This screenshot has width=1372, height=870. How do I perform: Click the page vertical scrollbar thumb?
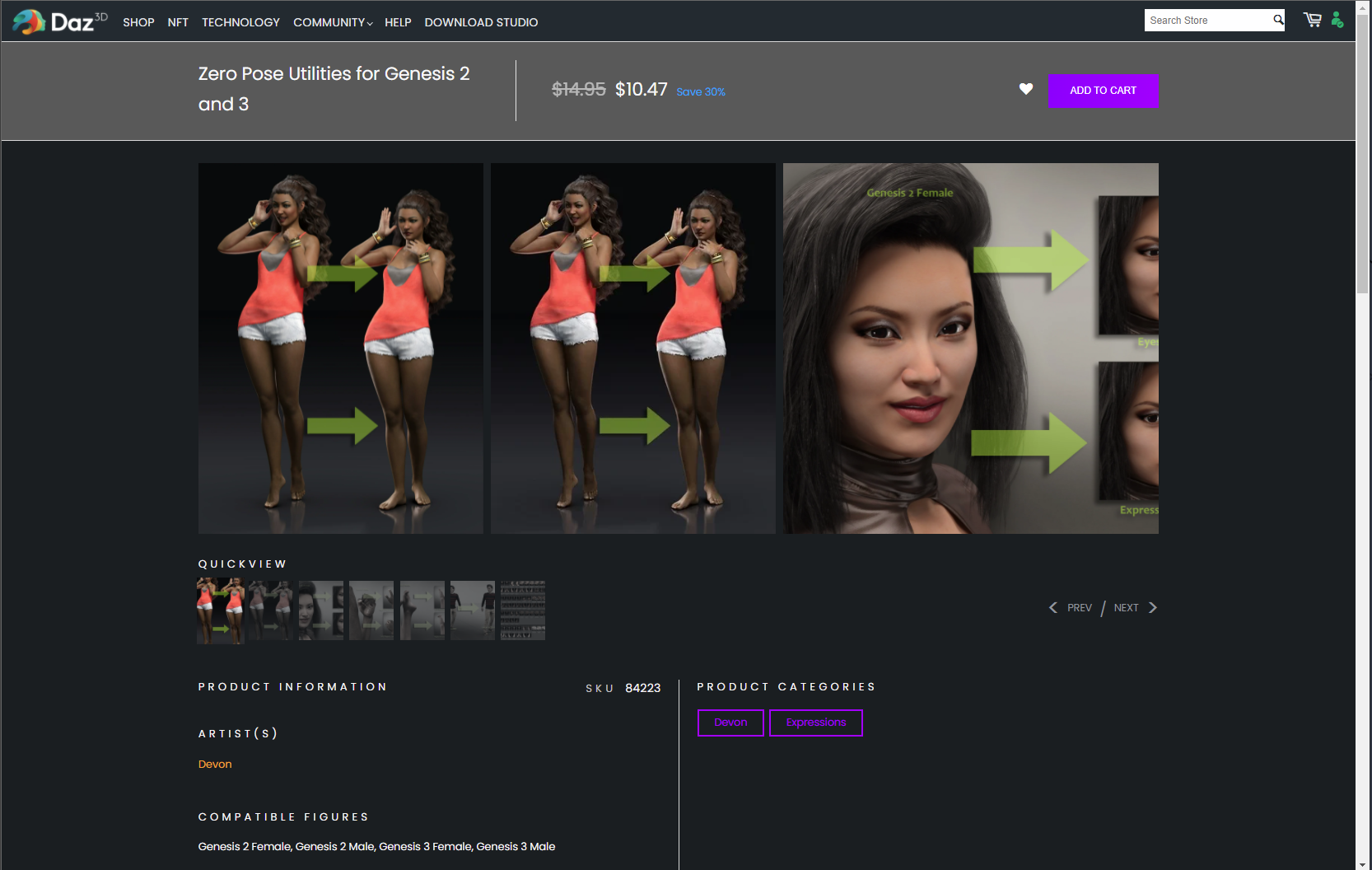pos(1363,152)
